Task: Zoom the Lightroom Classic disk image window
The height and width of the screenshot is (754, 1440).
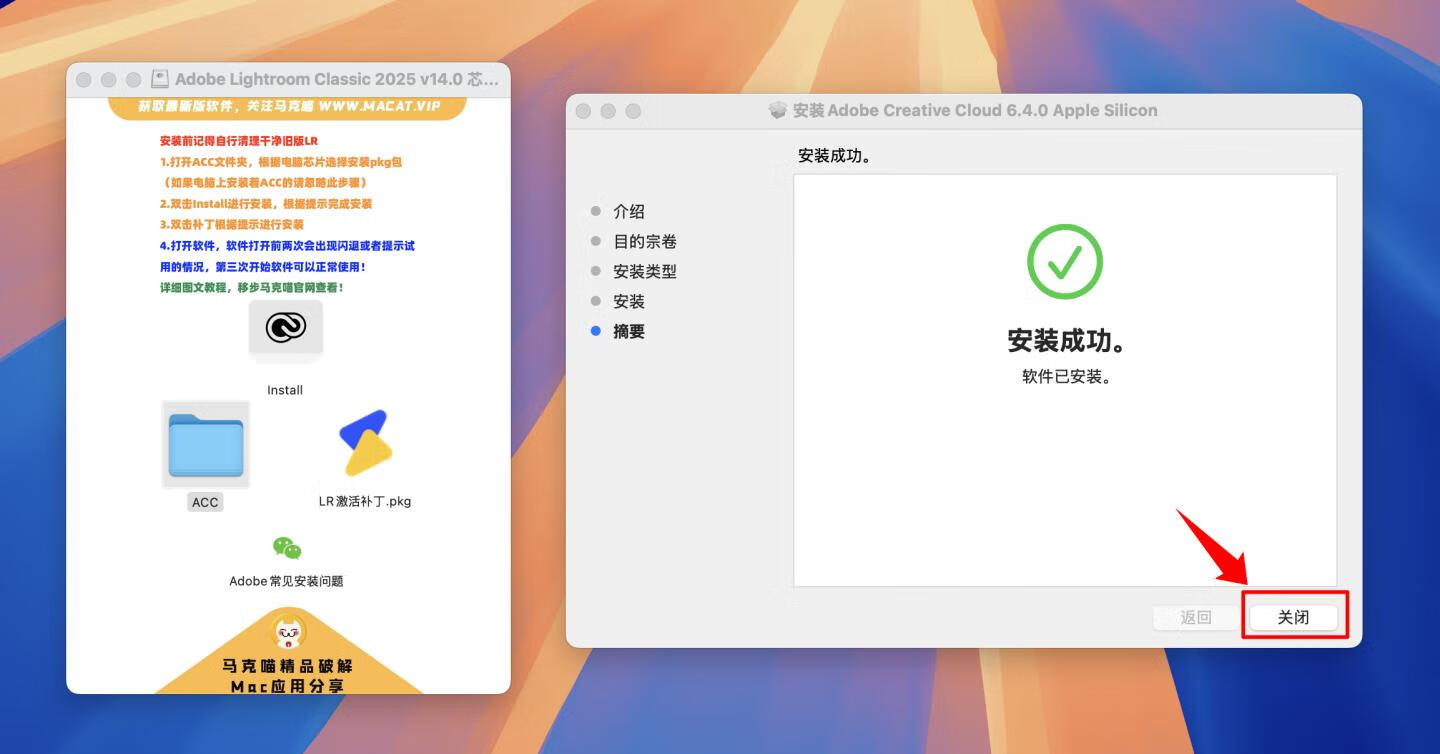Action: coord(133,79)
